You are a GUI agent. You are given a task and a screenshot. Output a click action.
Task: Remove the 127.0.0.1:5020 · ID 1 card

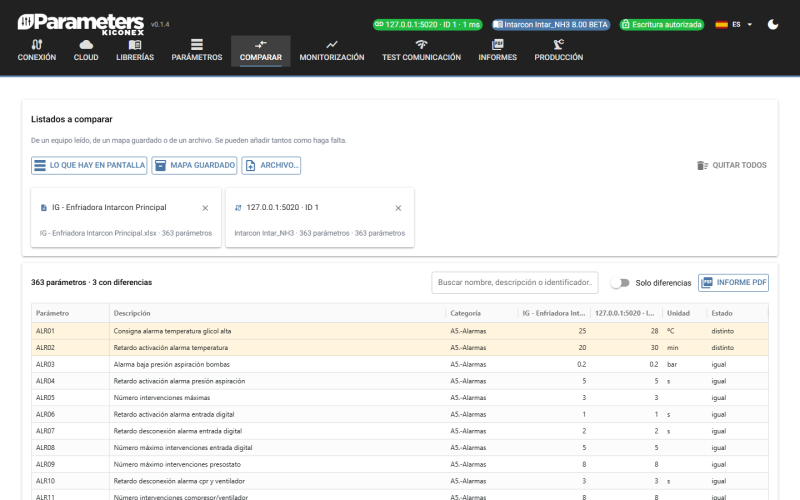398,208
